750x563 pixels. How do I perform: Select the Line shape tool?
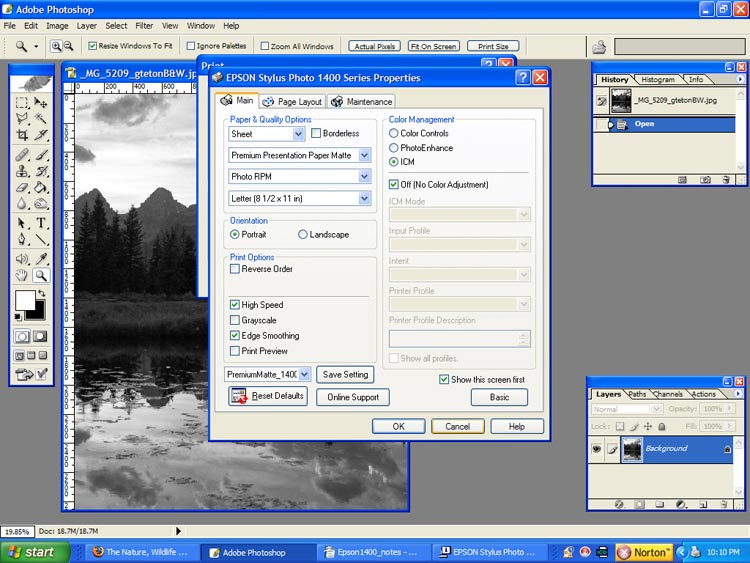pos(41,239)
